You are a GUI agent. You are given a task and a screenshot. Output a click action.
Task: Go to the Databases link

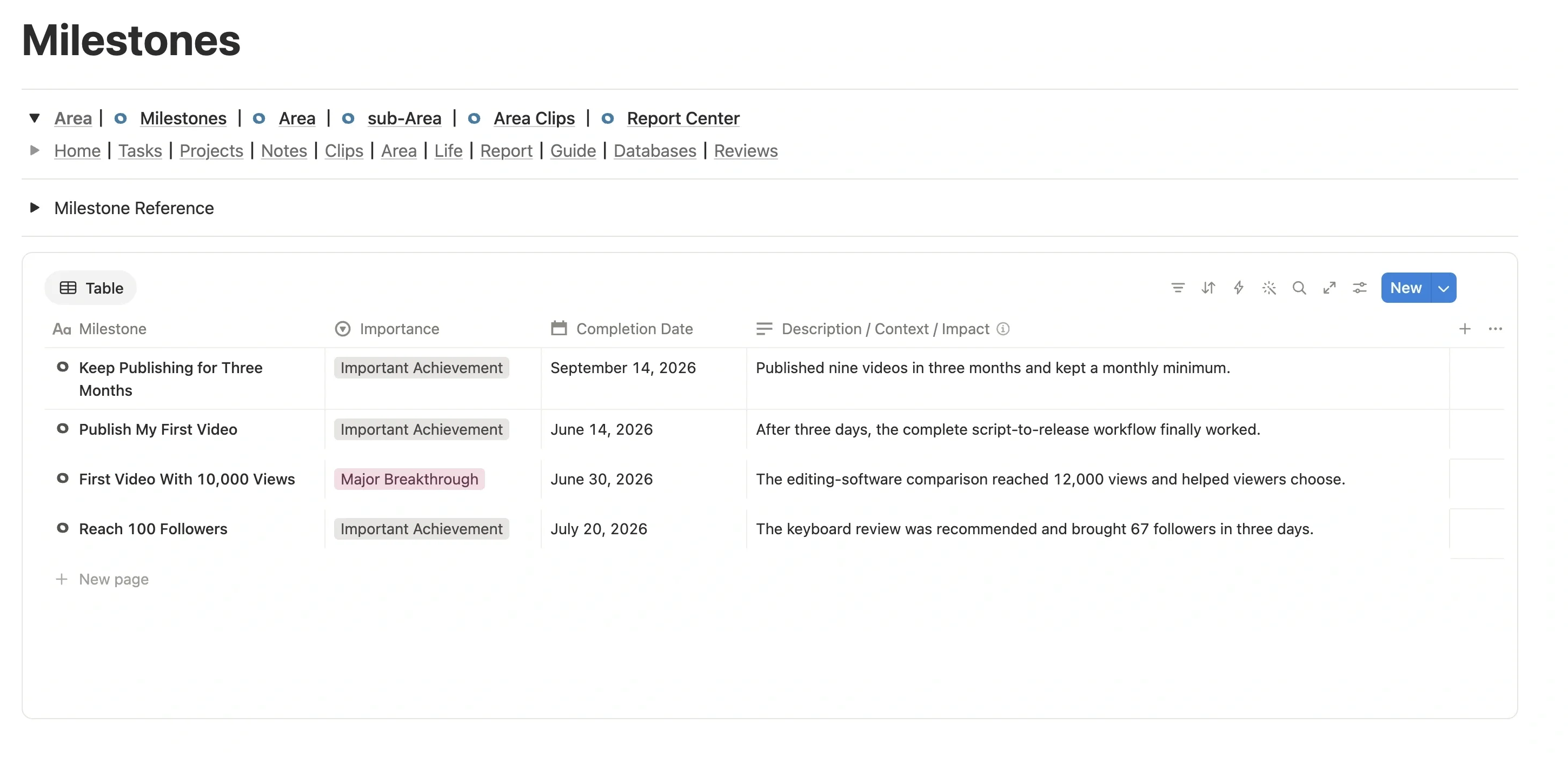(x=655, y=150)
